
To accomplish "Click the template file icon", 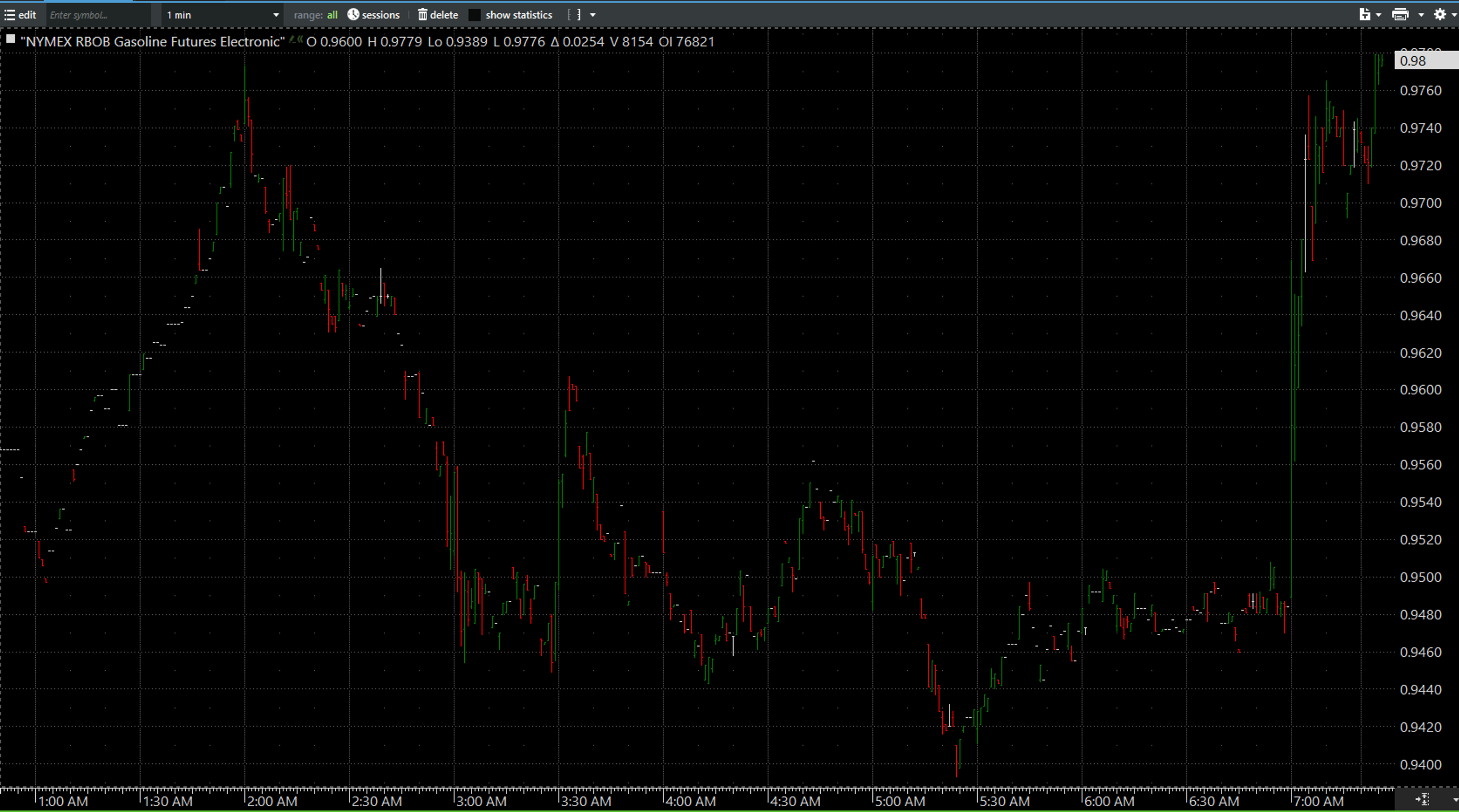I will (1364, 15).
